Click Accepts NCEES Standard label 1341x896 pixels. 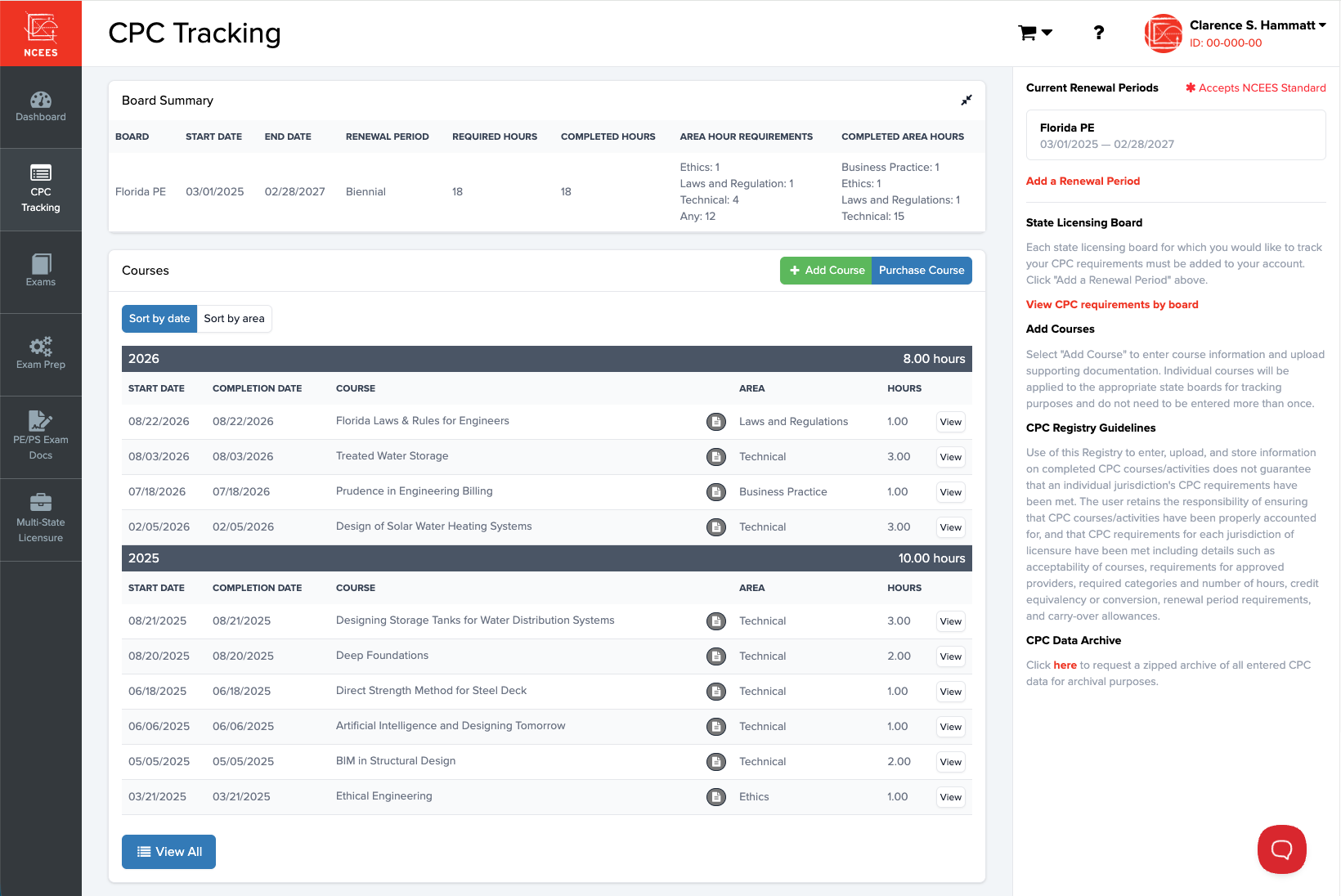point(1256,88)
